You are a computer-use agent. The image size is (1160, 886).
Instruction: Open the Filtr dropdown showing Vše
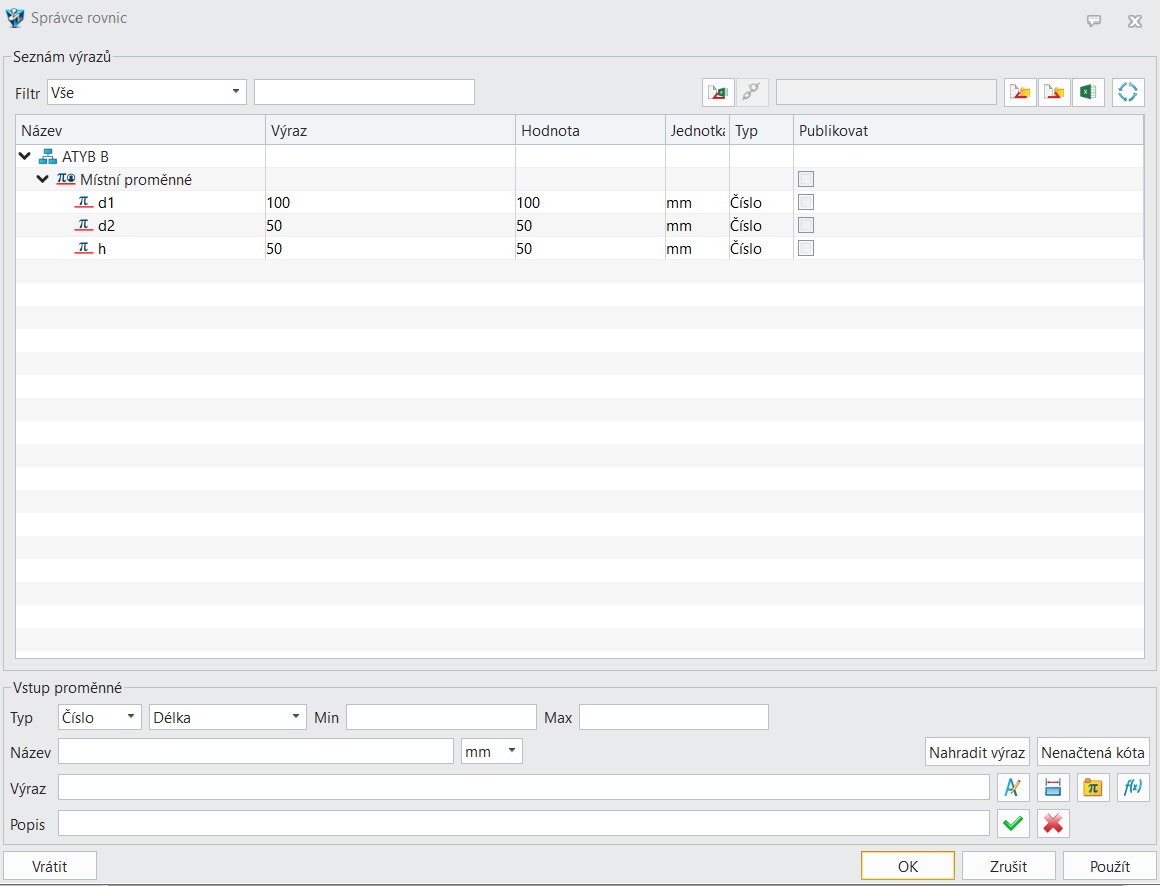146,92
